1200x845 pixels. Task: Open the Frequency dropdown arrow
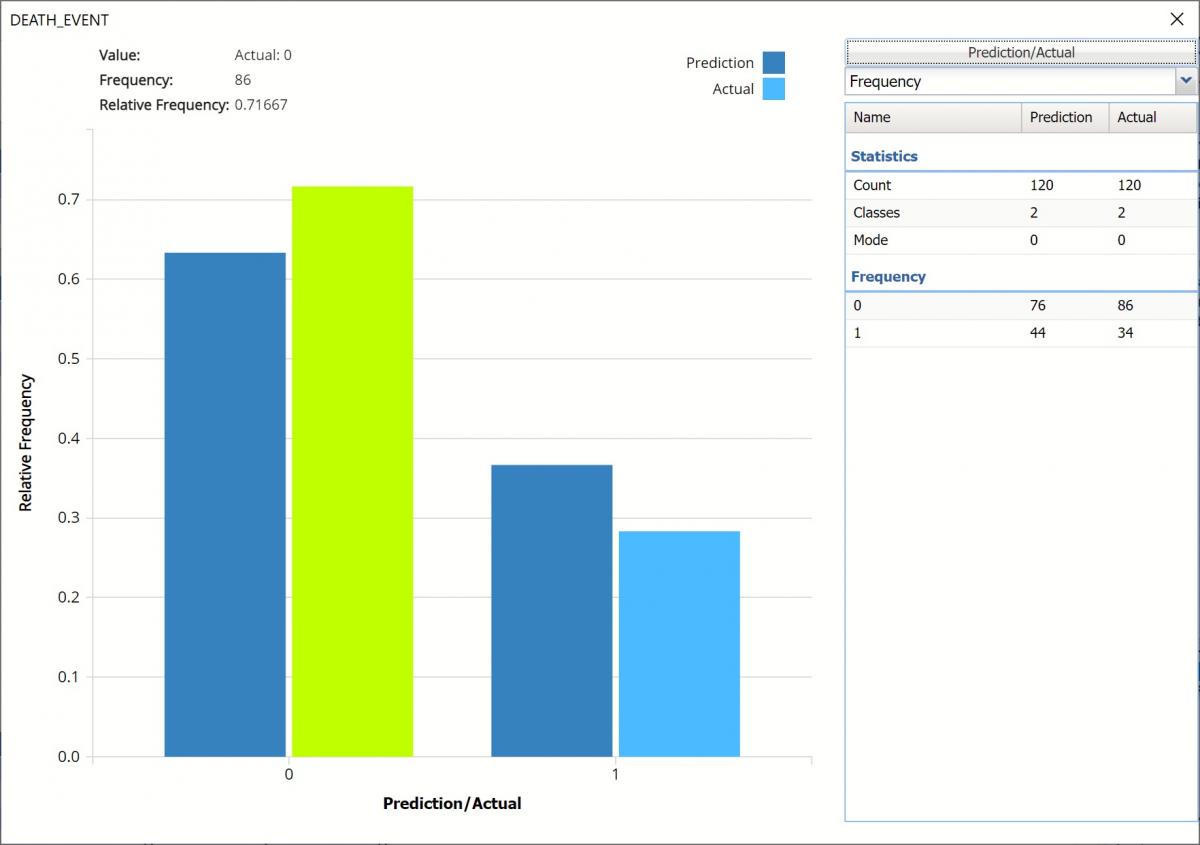tap(1186, 81)
